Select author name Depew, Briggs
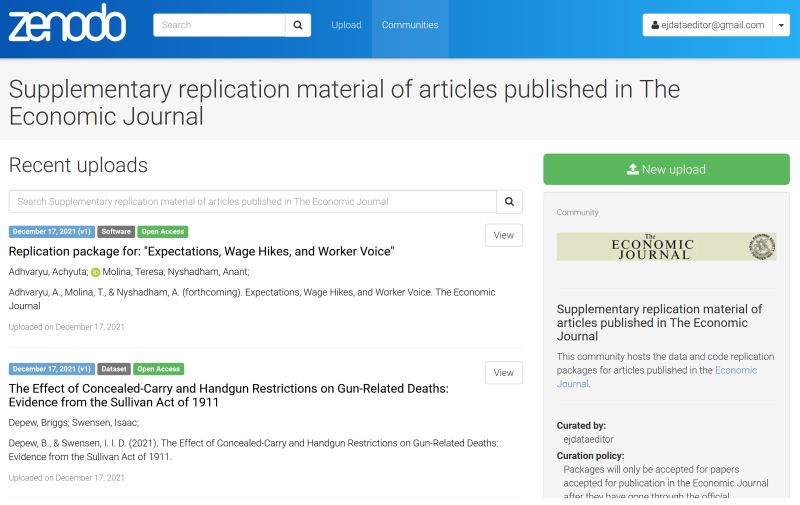The height and width of the screenshot is (505, 800). coord(38,423)
